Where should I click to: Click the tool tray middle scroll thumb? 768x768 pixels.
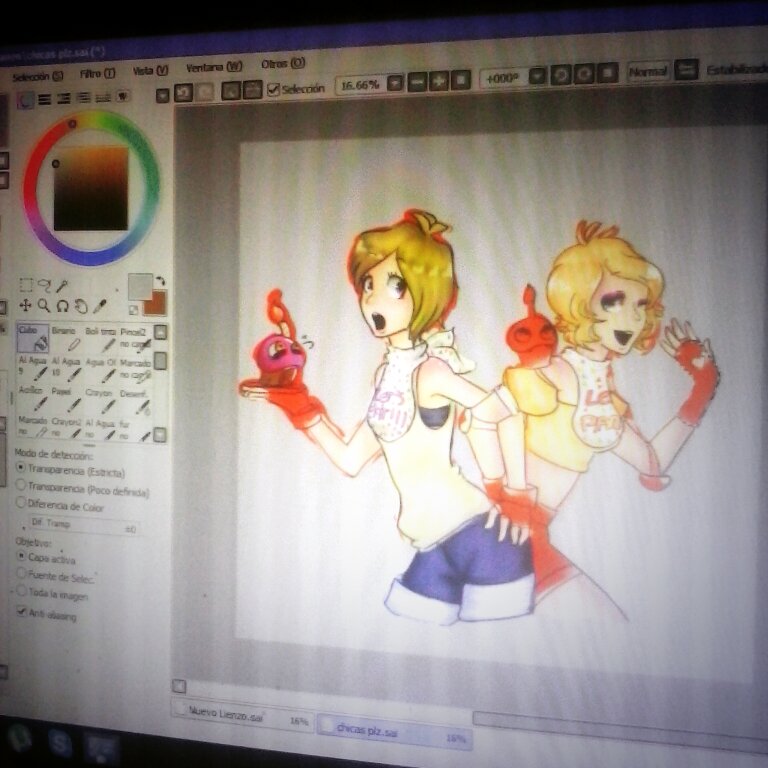click(160, 362)
